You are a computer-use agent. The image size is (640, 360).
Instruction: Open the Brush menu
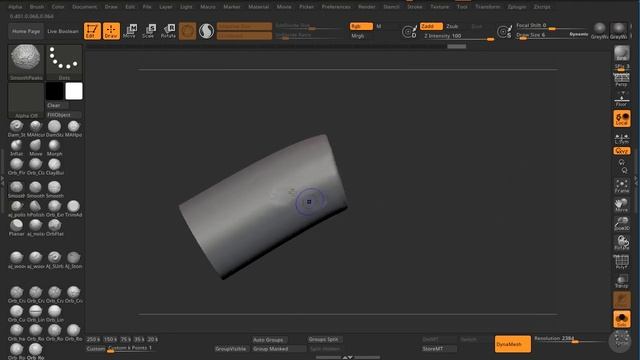37,7
